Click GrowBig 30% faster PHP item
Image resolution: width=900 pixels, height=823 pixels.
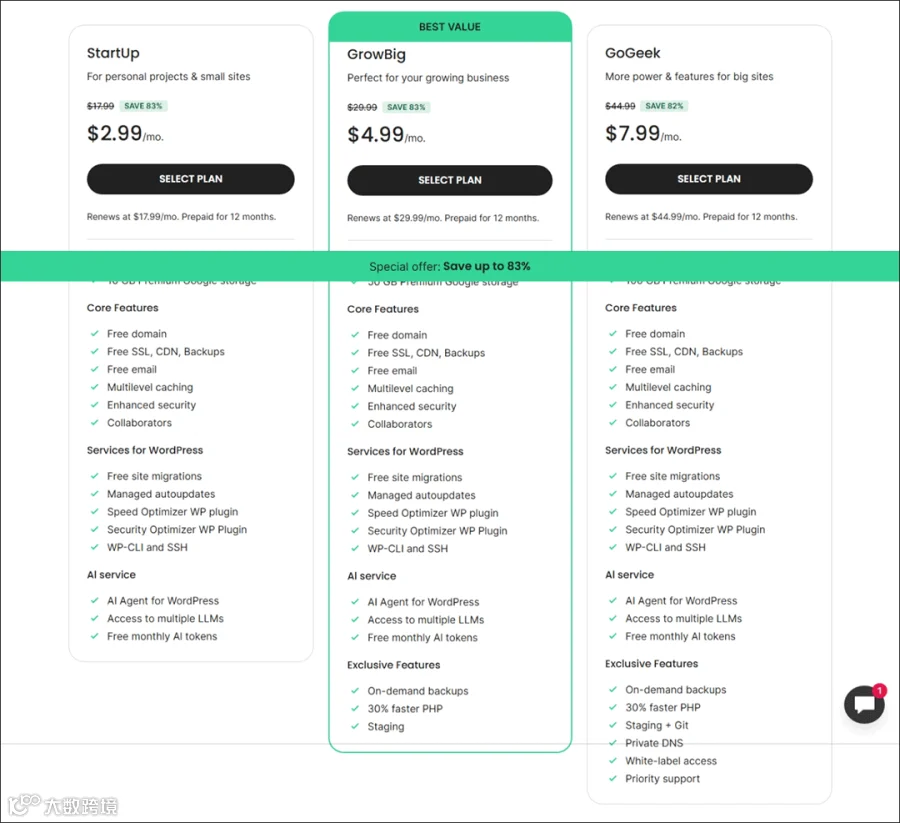(405, 709)
